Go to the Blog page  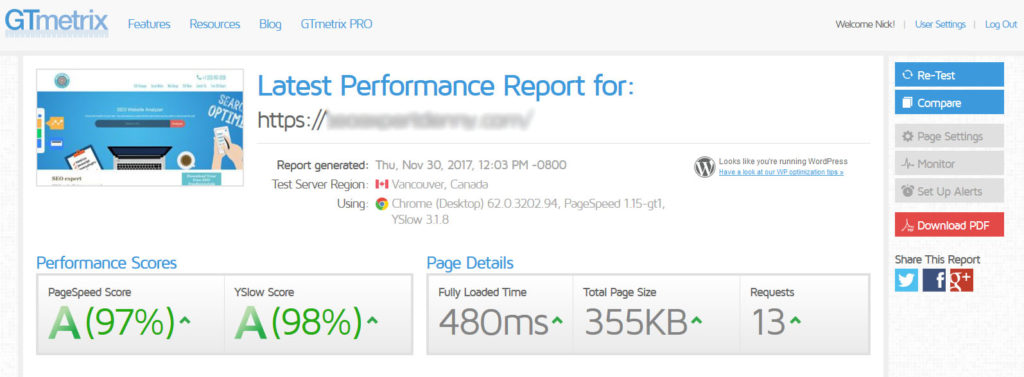pos(270,24)
